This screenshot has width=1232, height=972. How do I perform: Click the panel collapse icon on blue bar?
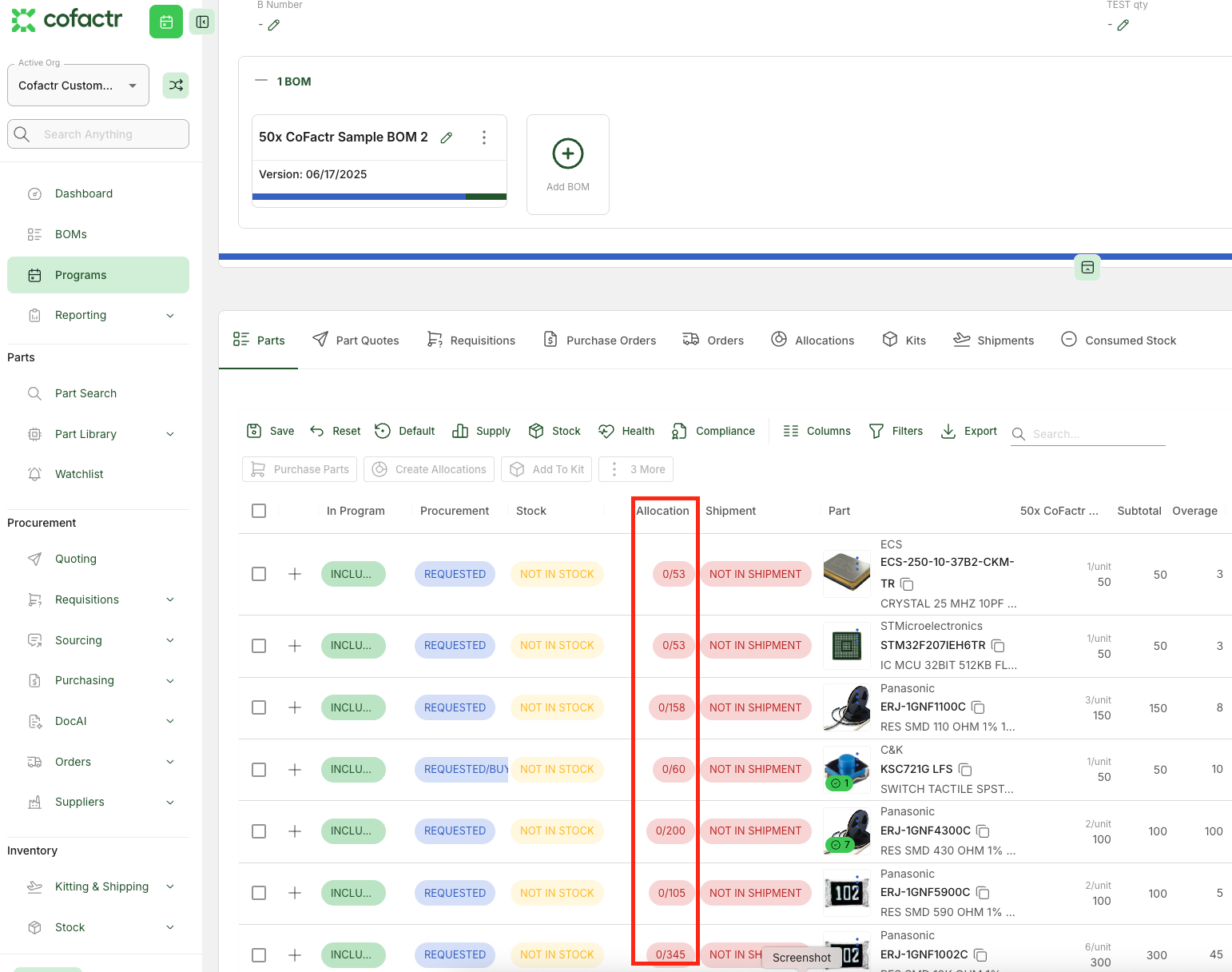point(1087,267)
